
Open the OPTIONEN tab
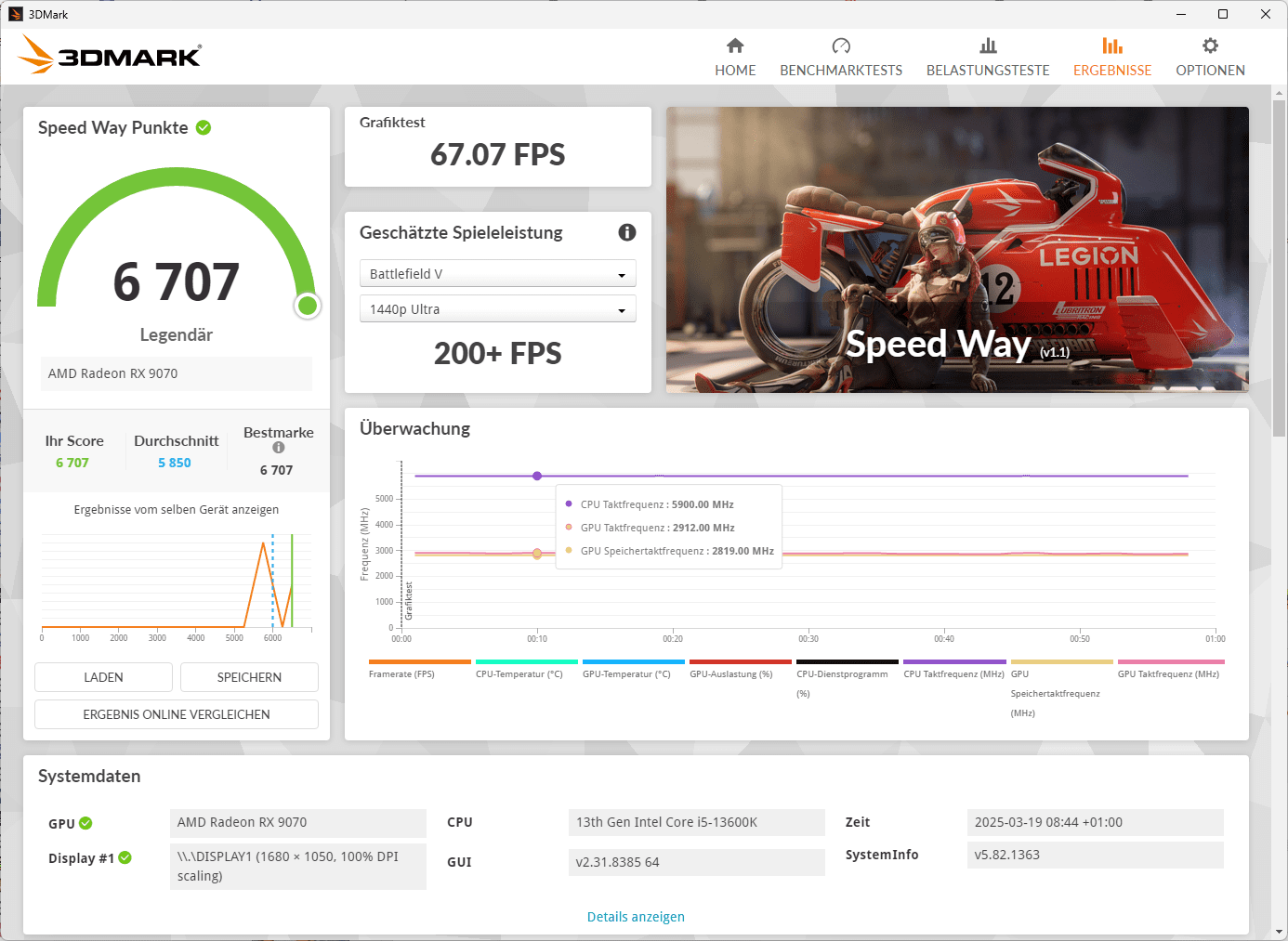click(1210, 58)
